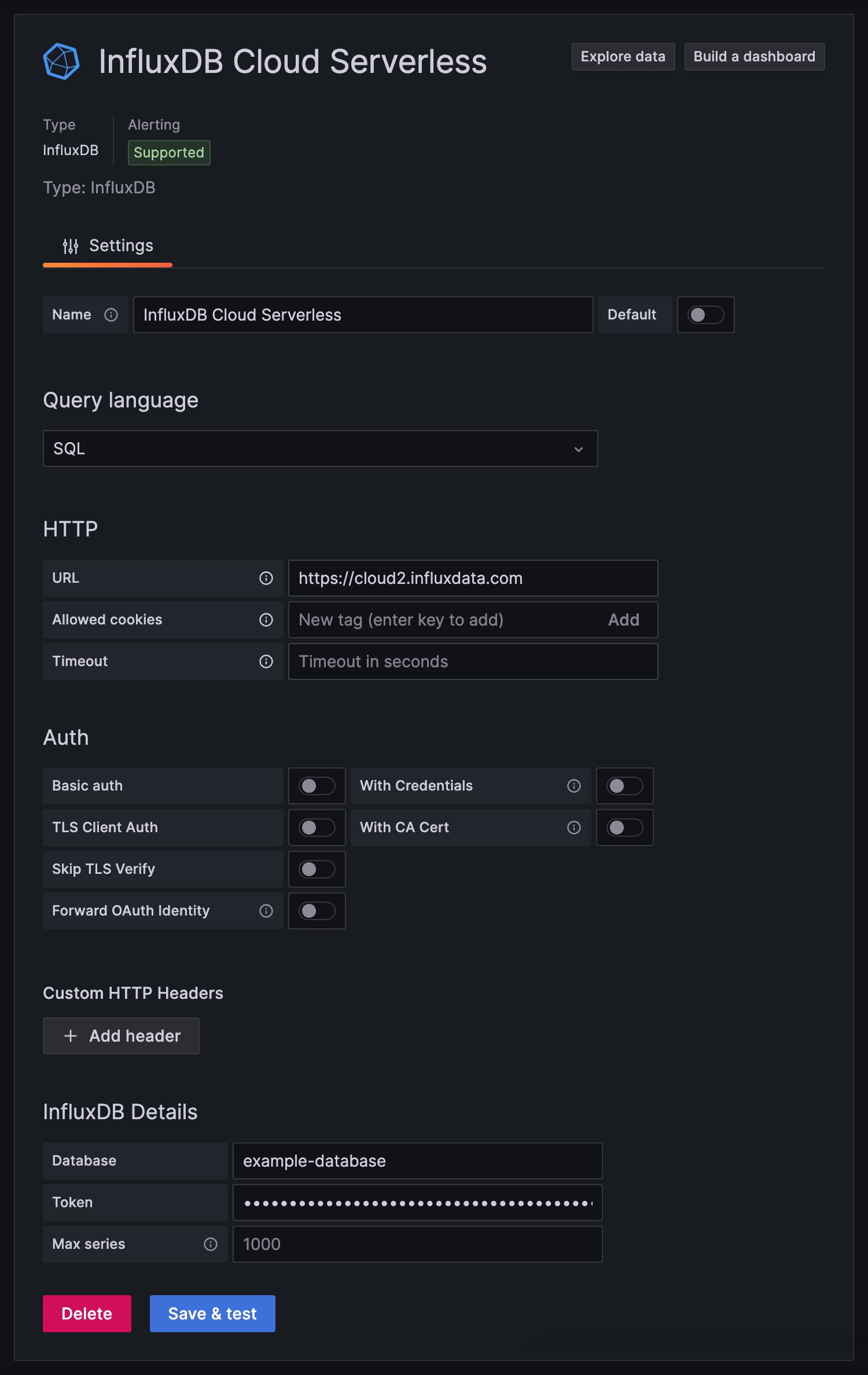
Task: Open the Query language SQL dropdown
Action: tap(320, 448)
